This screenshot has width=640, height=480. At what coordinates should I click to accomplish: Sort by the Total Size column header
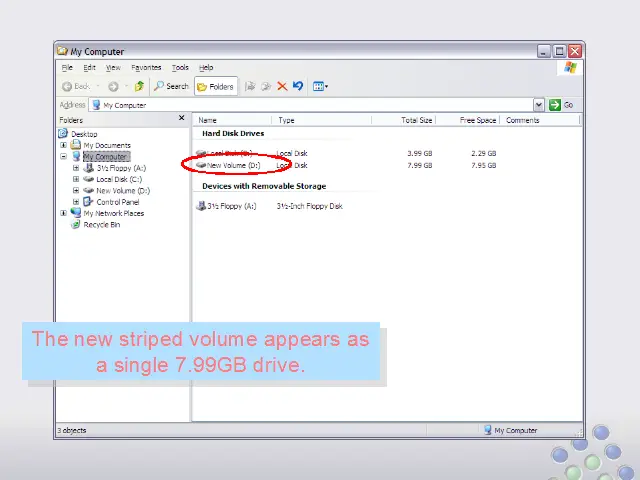[404, 120]
